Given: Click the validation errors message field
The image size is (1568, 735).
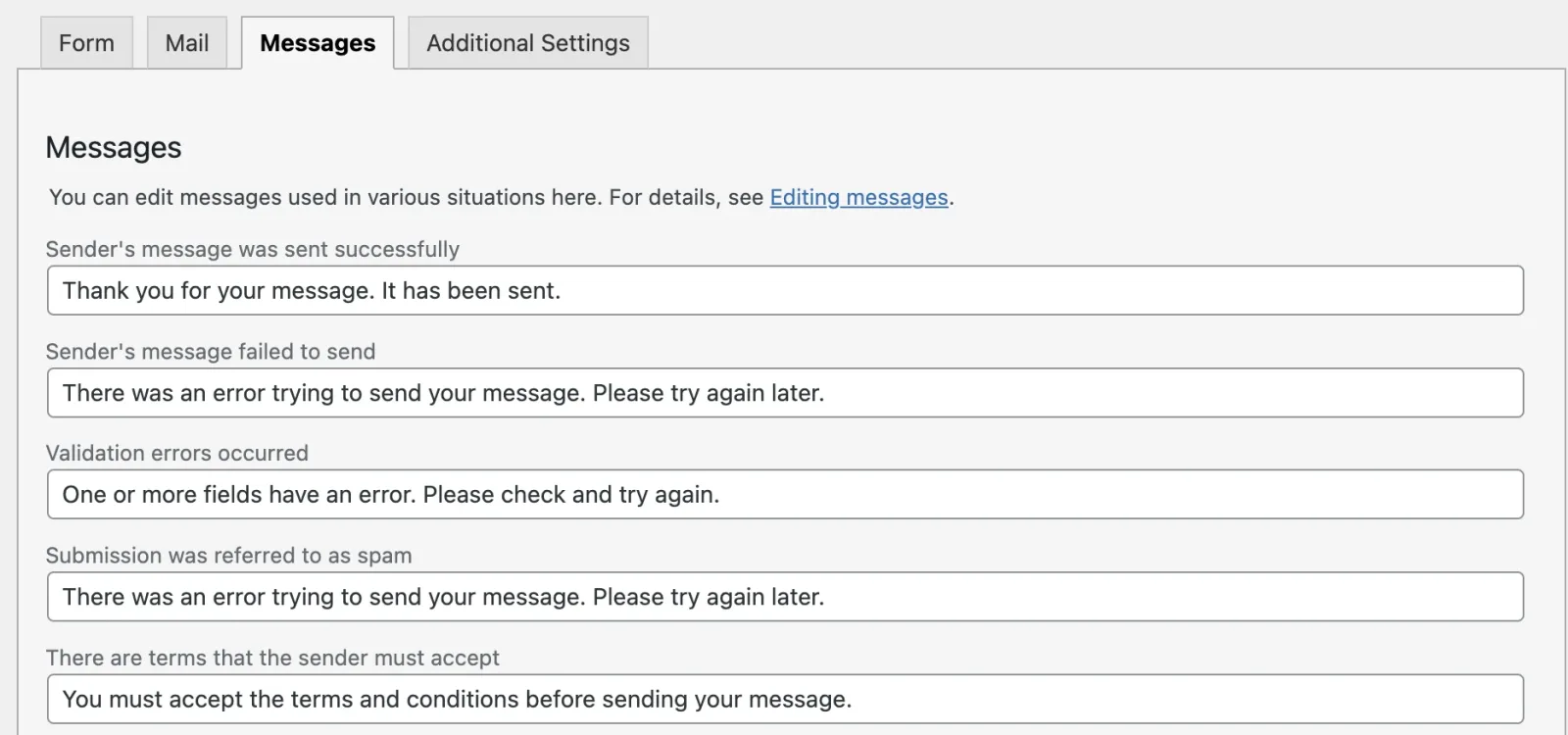Looking at the screenshot, I should [785, 494].
